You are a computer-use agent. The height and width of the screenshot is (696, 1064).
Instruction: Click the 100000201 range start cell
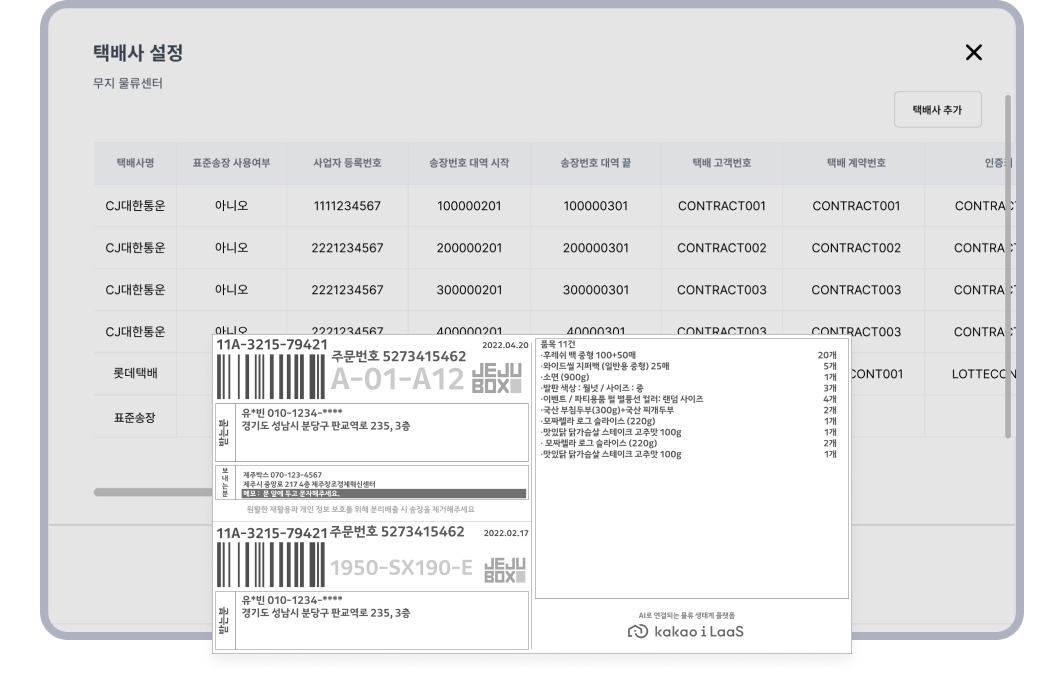(469, 206)
